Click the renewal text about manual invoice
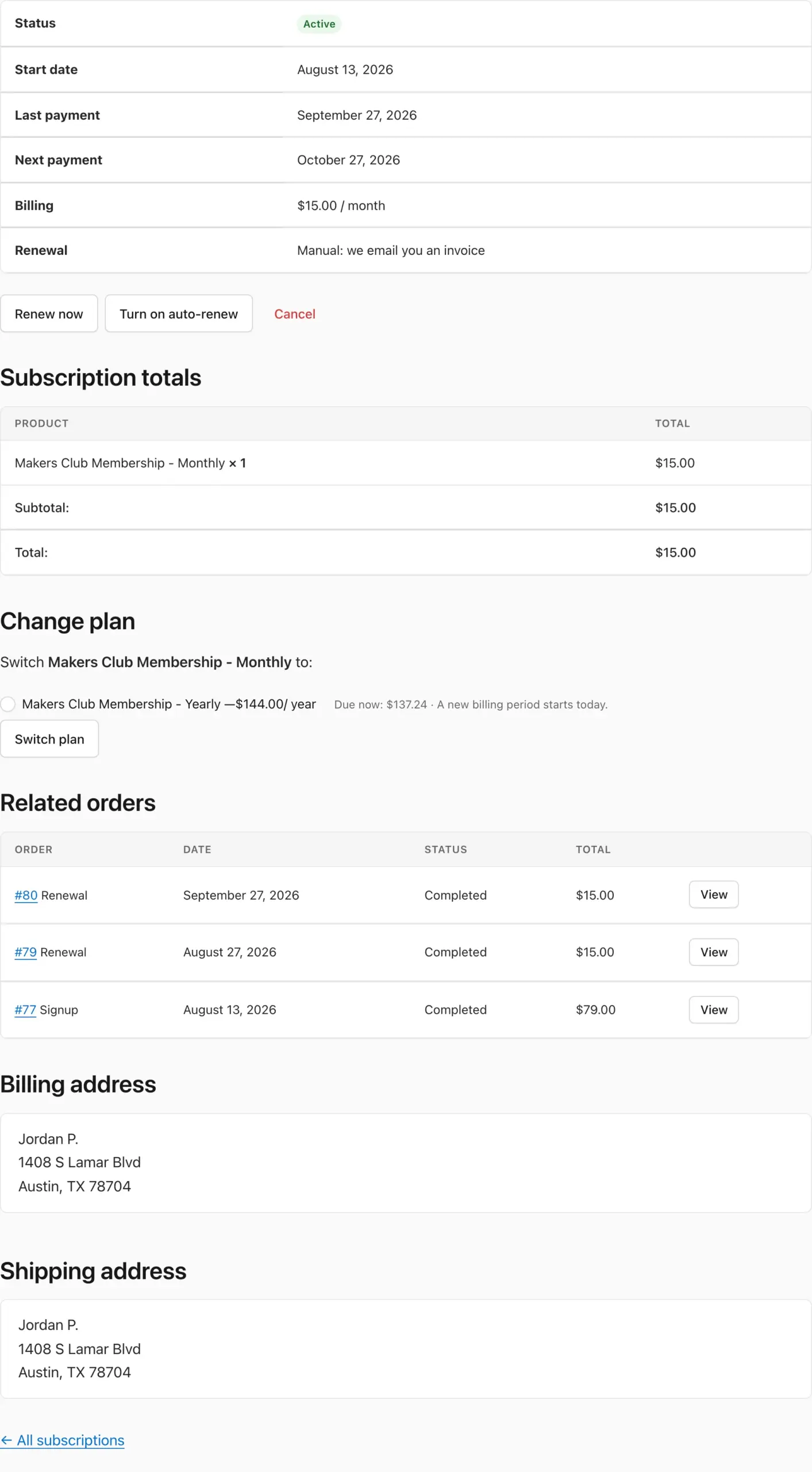812x1472 pixels. 391,250
